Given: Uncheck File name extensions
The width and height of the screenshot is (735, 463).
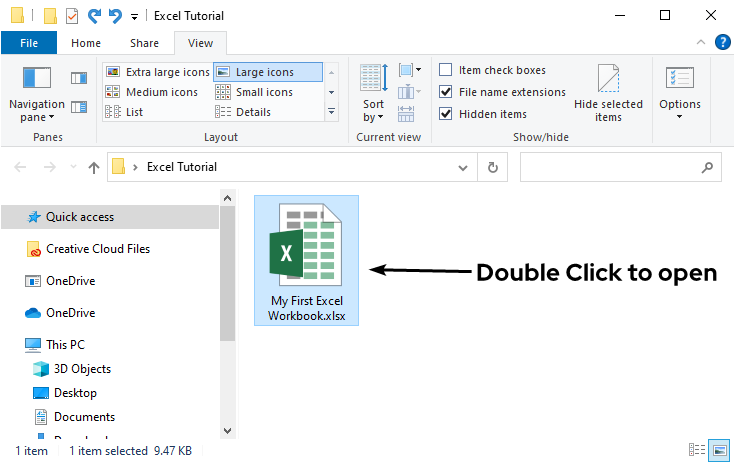Looking at the screenshot, I should (446, 92).
